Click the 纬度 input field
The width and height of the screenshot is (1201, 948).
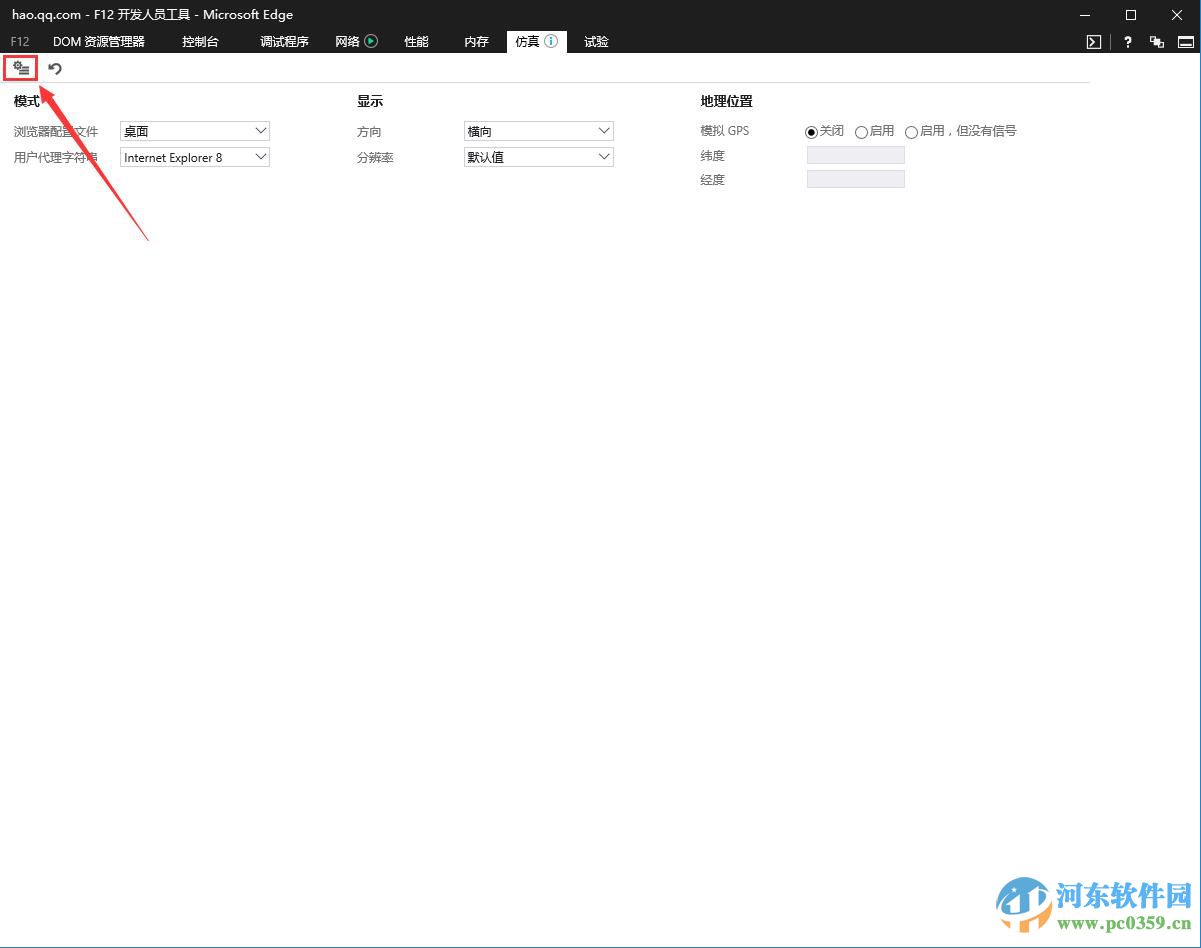pos(855,155)
